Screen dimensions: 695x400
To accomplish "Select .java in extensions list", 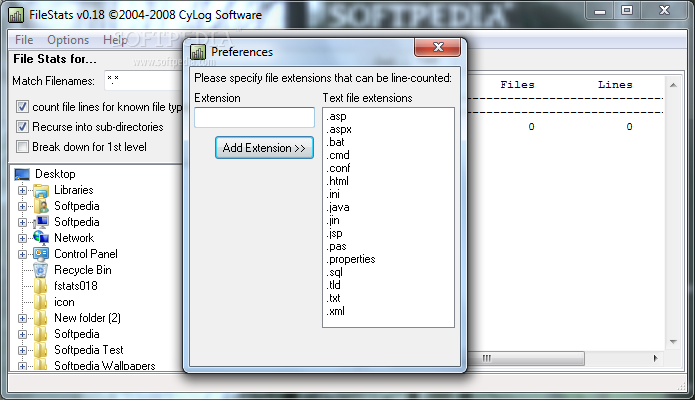I will point(338,207).
